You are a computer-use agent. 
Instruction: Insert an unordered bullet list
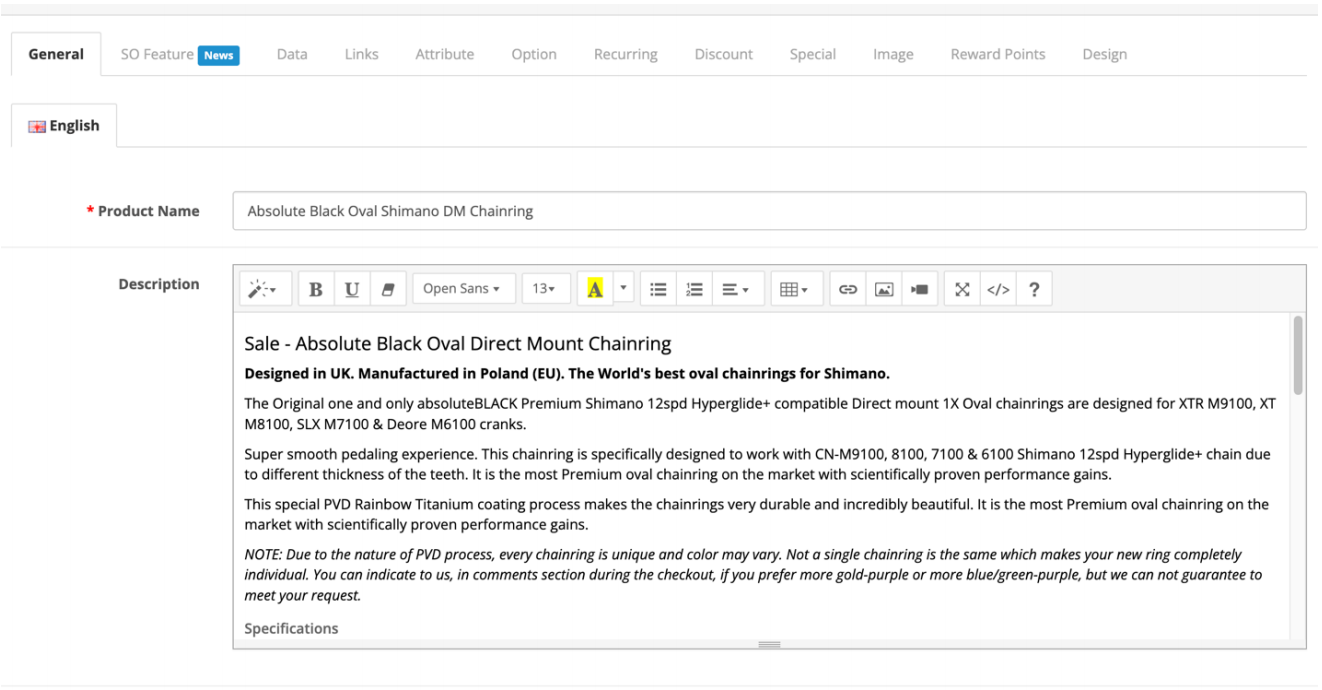pyautogui.click(x=658, y=289)
